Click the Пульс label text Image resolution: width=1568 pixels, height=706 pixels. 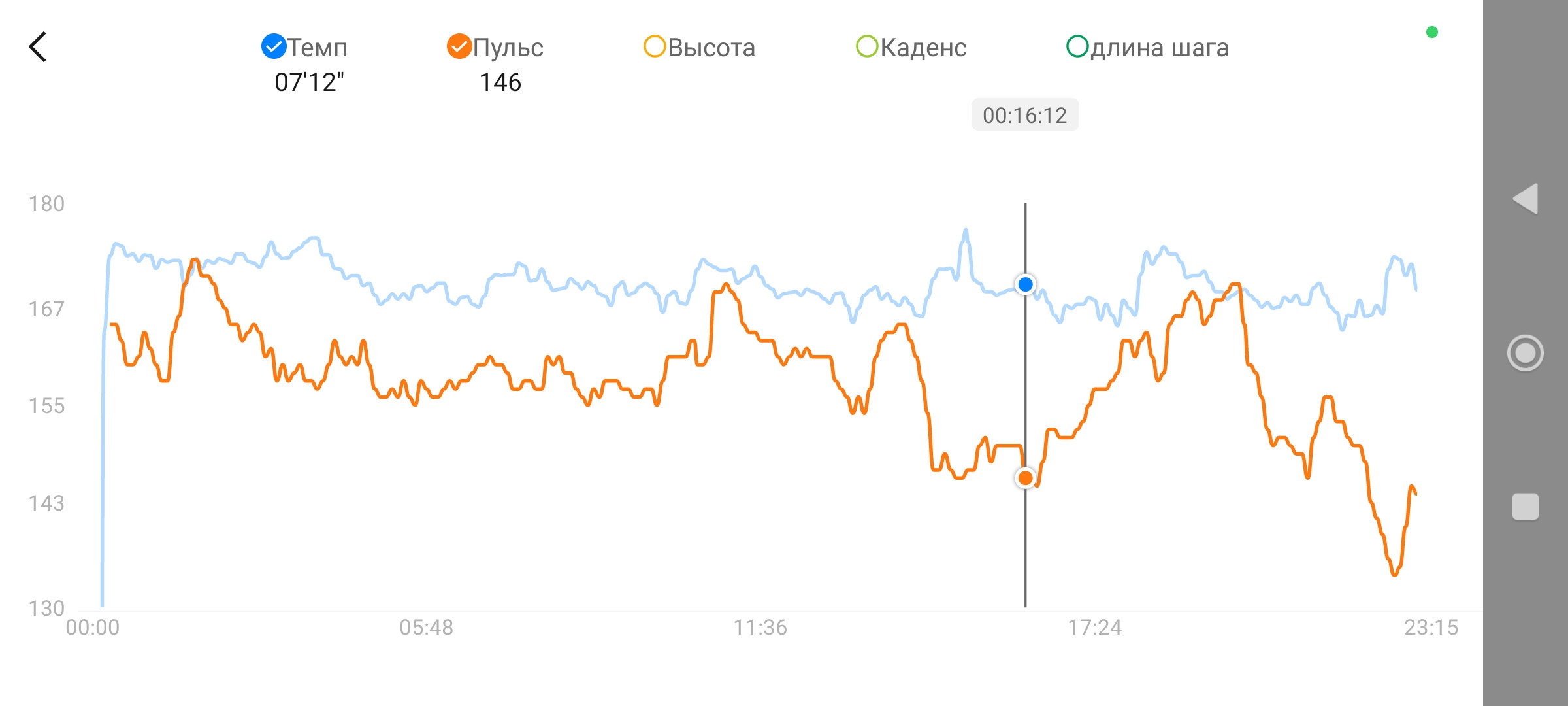click(x=508, y=48)
